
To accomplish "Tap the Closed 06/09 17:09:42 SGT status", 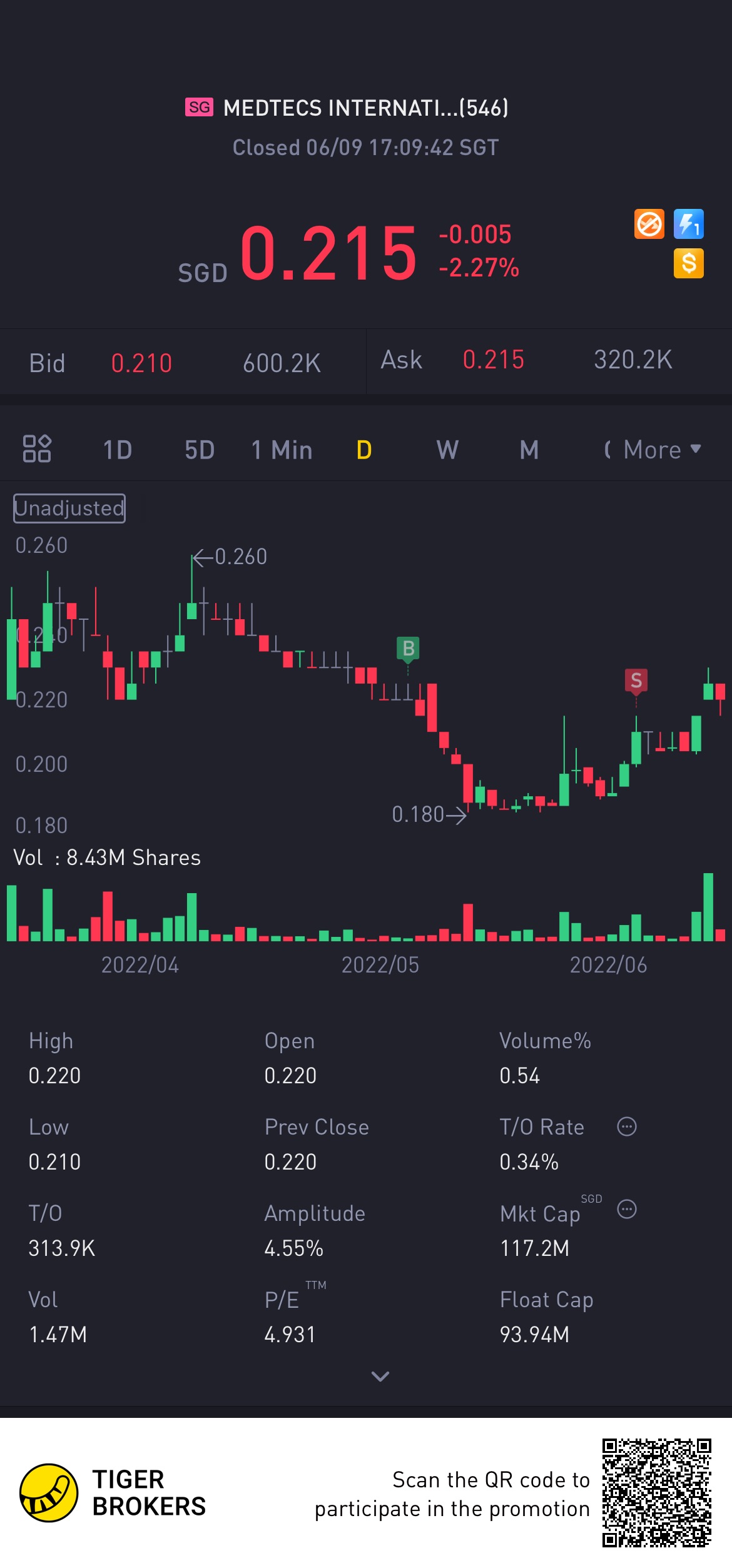I will [x=366, y=148].
